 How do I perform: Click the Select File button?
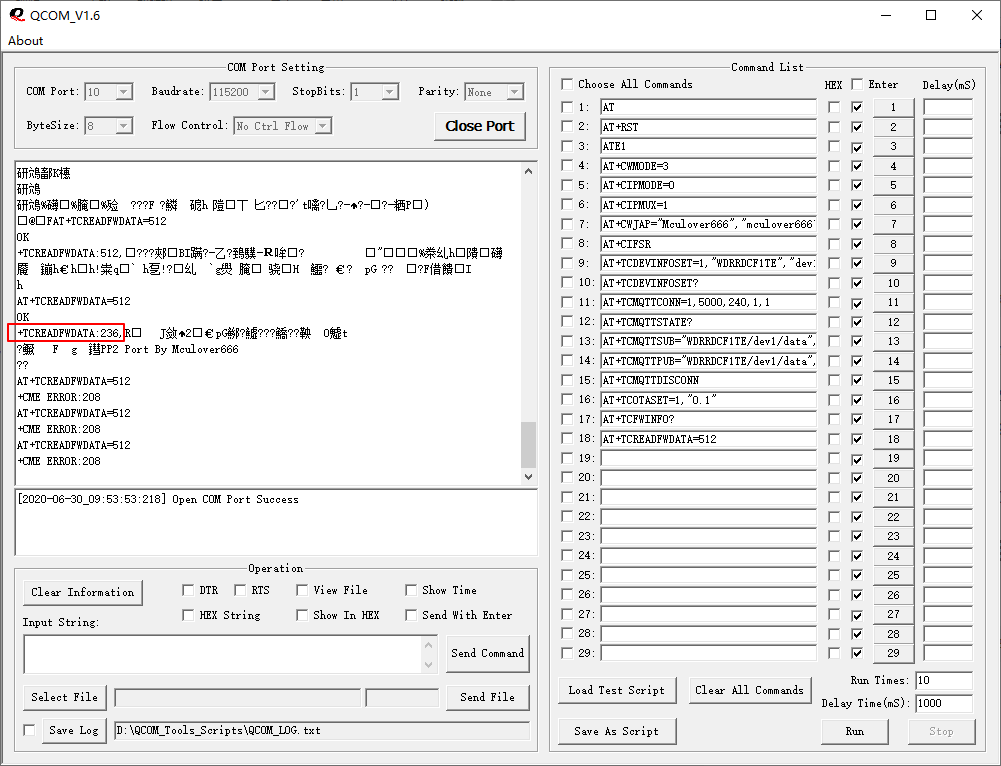coord(64,697)
